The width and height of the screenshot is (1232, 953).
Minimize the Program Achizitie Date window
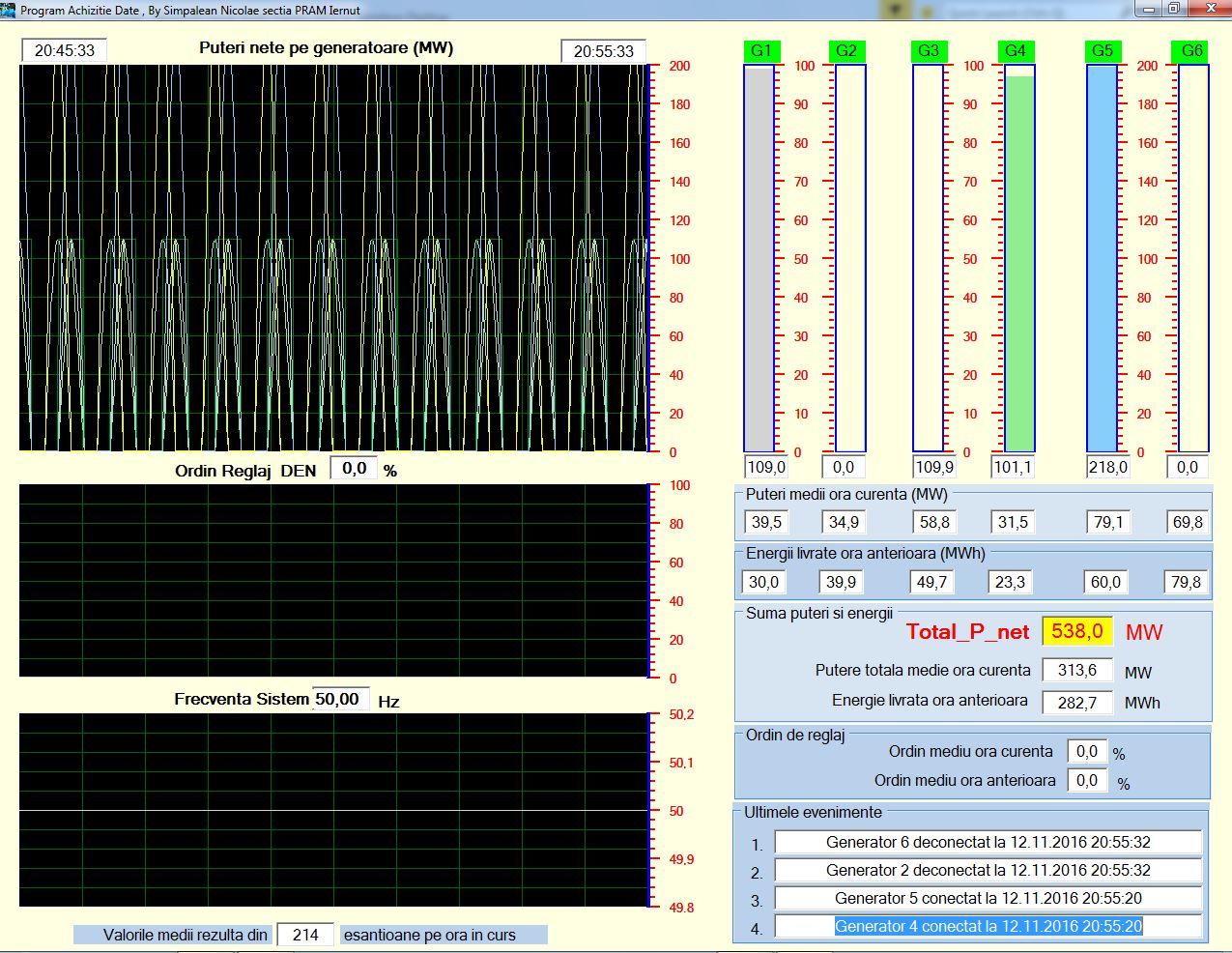[1148, 10]
